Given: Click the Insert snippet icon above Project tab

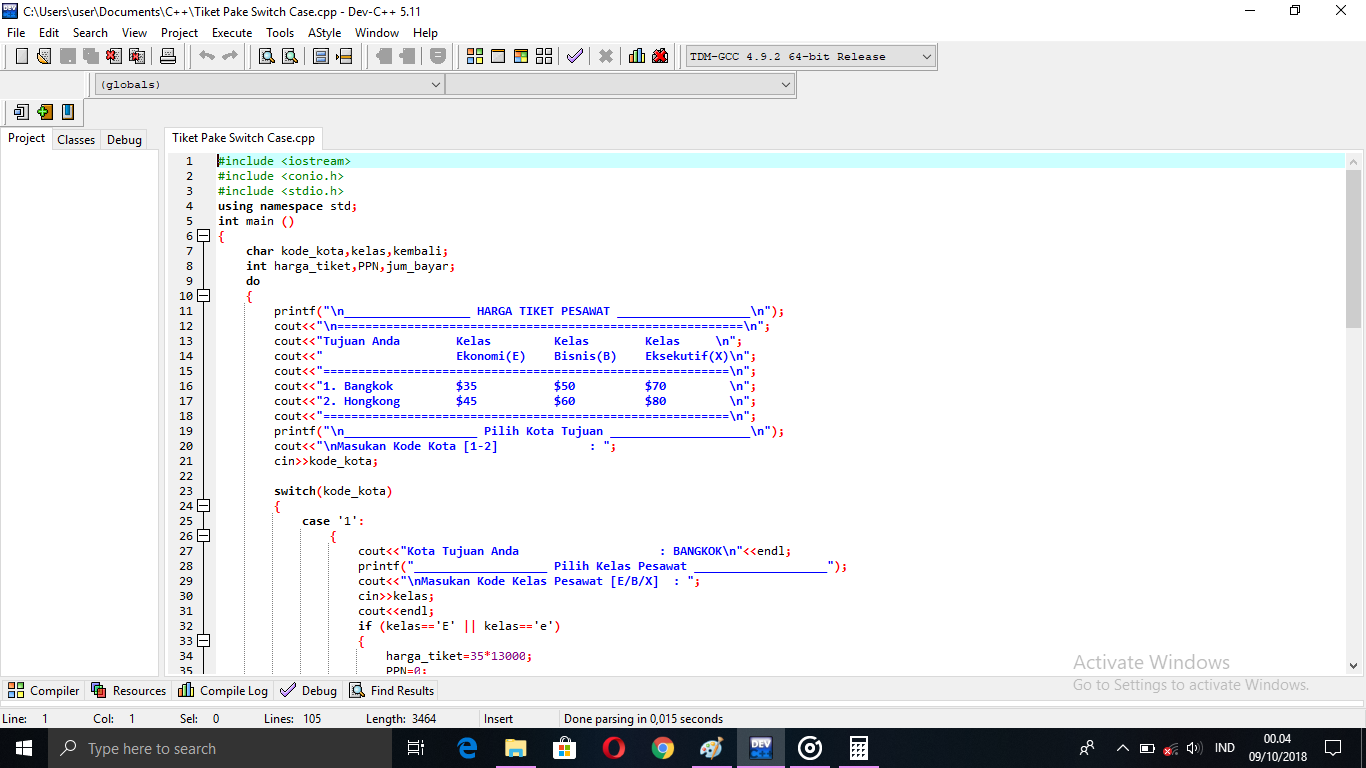Looking at the screenshot, I should pos(21,112).
